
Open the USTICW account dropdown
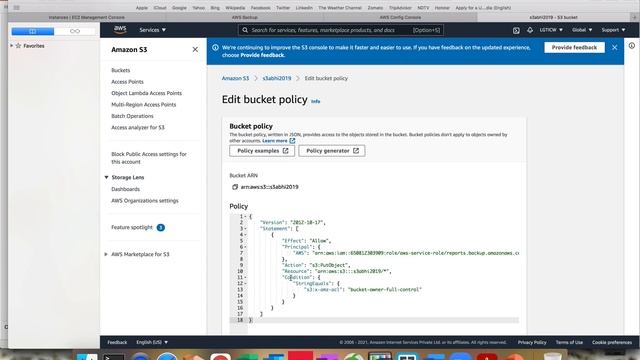point(551,30)
